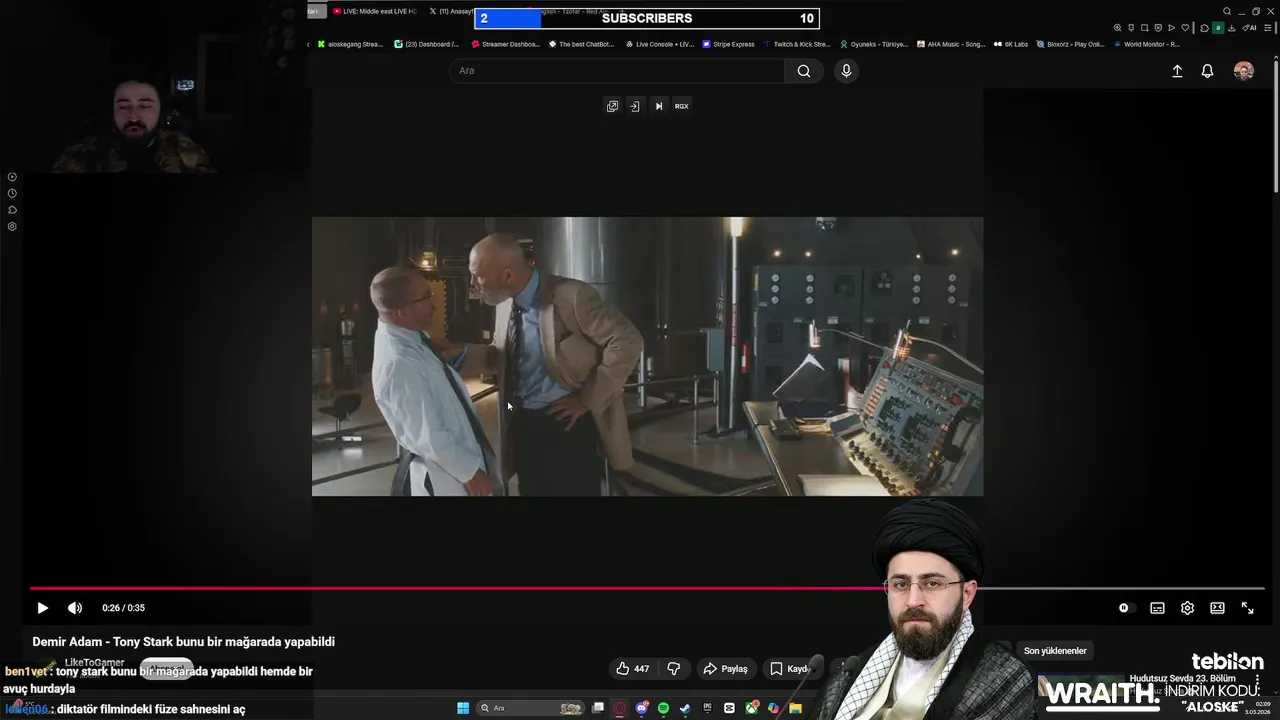1280x720 pixels.
Task: Switch to the X Anasayfa browser tab
Action: coord(450,11)
